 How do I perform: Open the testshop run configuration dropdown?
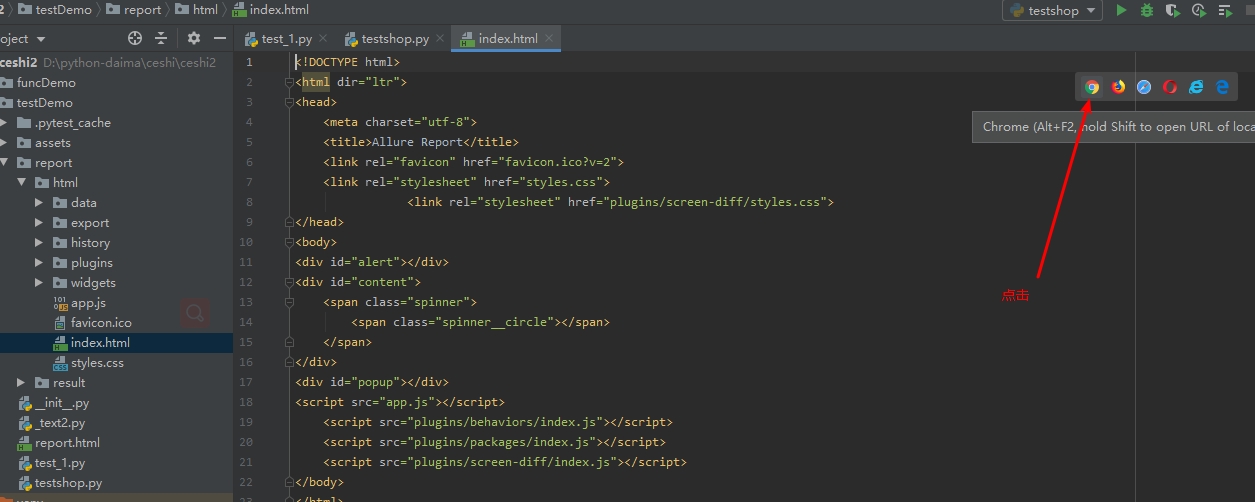tap(1053, 10)
